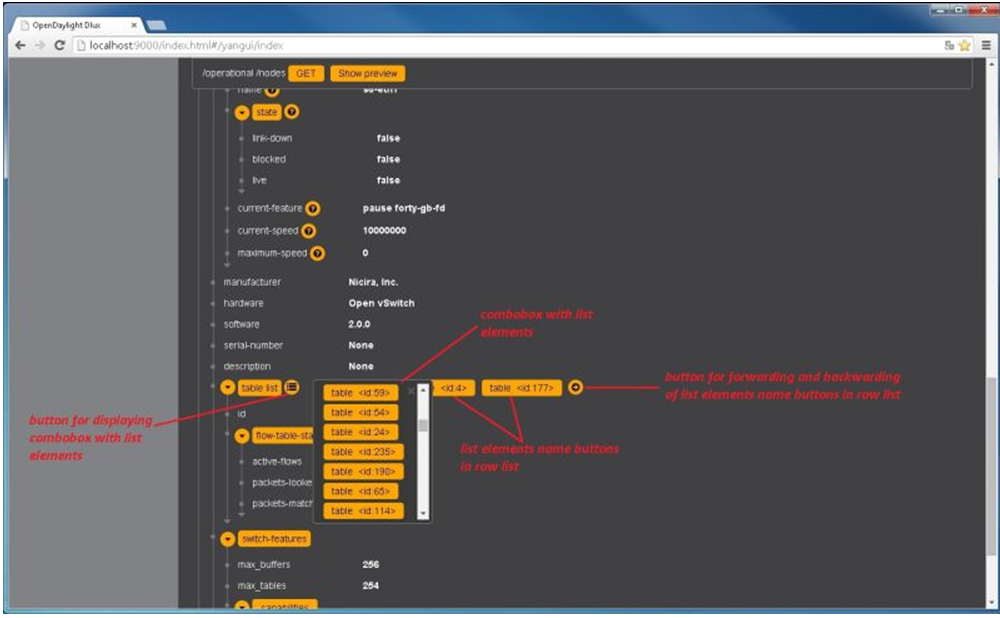The height and width of the screenshot is (618, 1000).
Task: Select table id:59 in the combobox
Action: coord(360,393)
